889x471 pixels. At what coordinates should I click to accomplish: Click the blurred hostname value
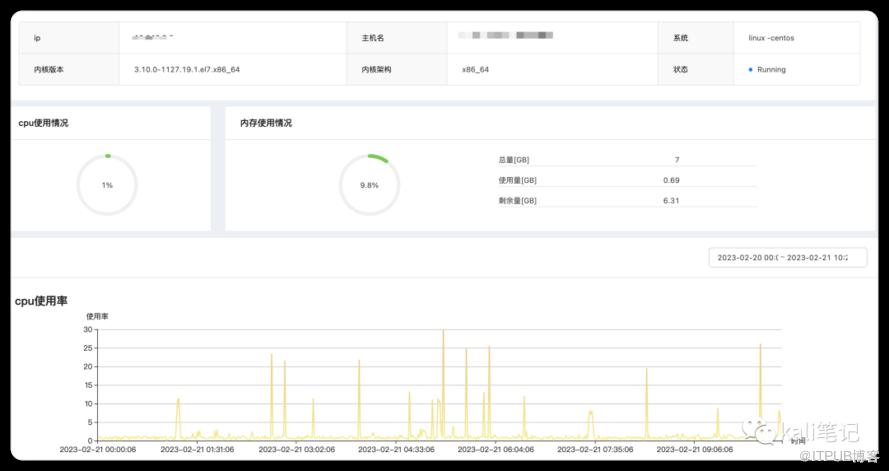pyautogui.click(x=505, y=36)
